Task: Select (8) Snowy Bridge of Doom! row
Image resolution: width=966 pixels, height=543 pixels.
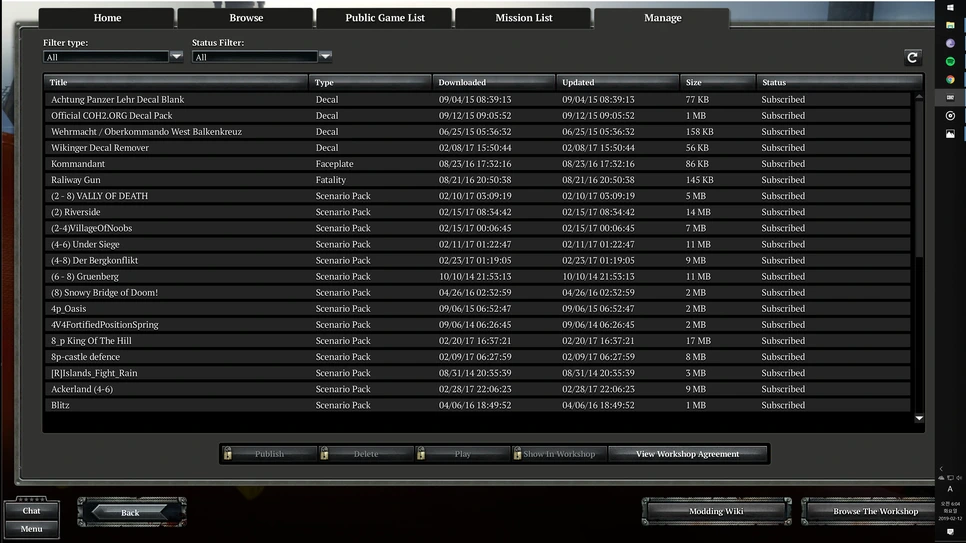Action: point(477,292)
